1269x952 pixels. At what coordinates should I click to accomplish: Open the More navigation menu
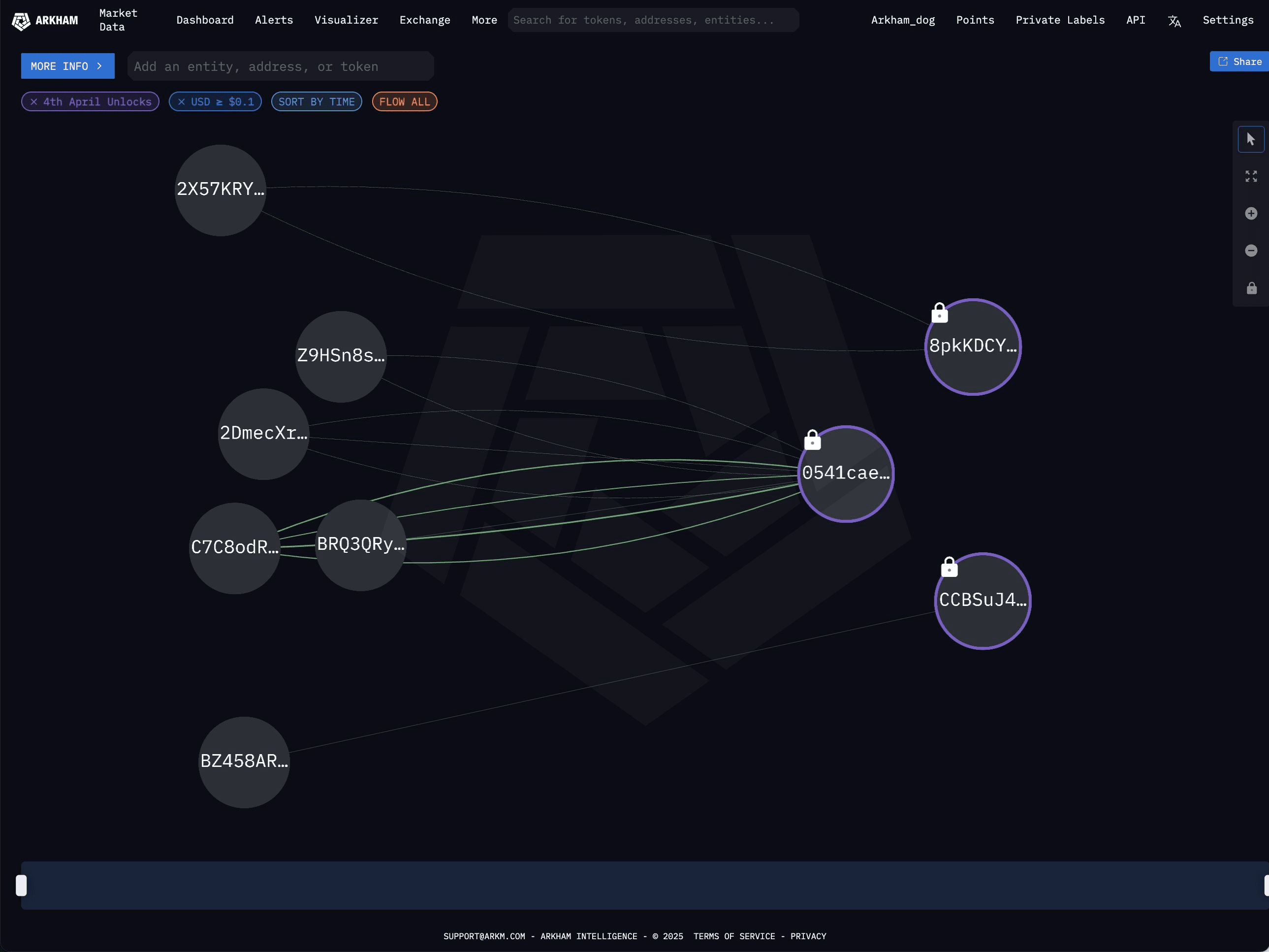tap(483, 20)
